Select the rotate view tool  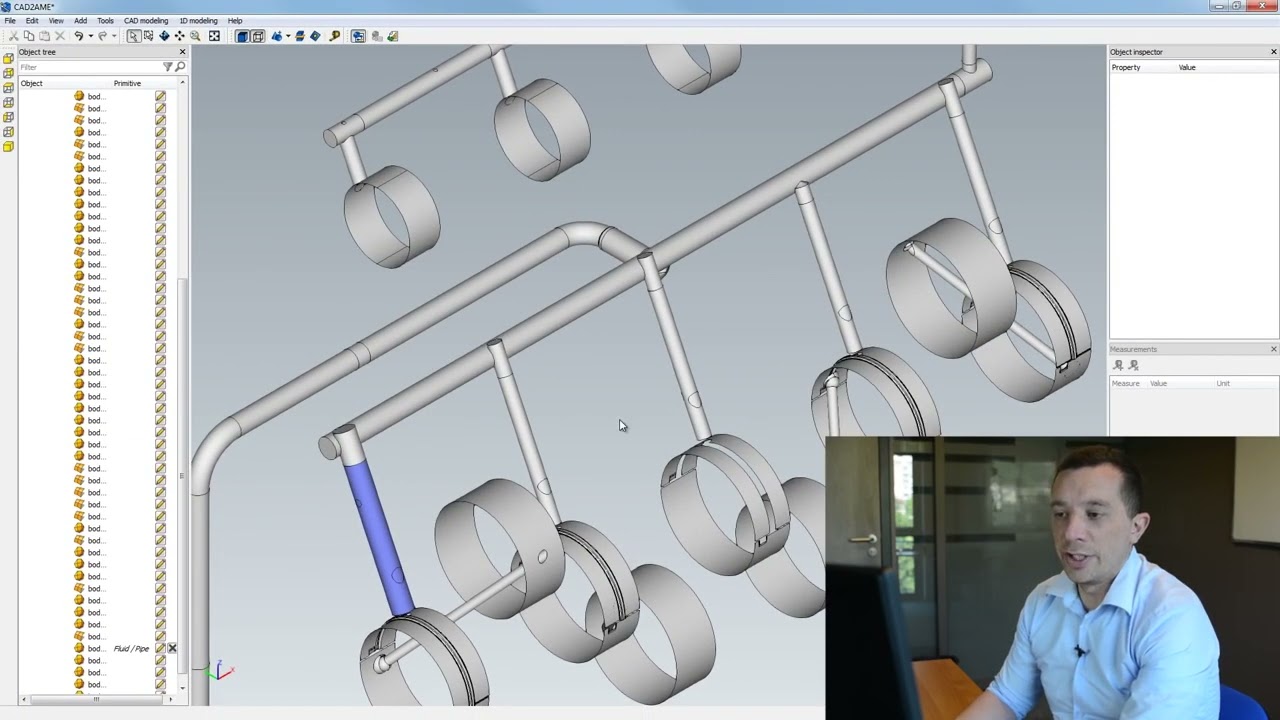[x=164, y=36]
